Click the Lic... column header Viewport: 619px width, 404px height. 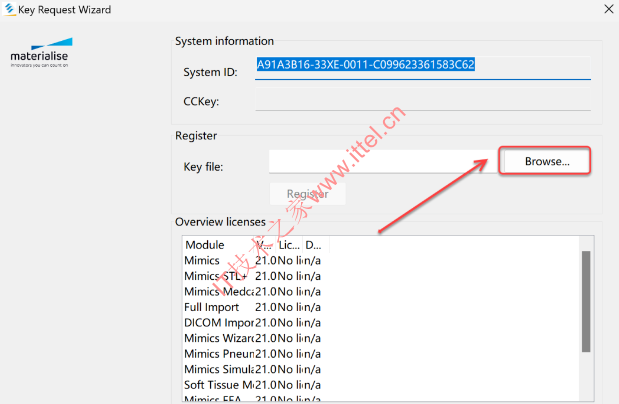click(289, 245)
